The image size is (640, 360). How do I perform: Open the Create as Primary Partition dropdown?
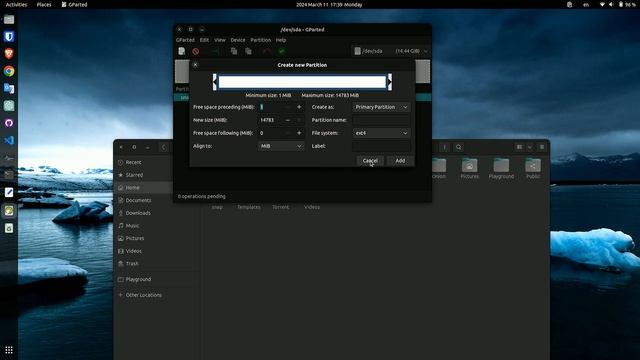(x=381, y=107)
